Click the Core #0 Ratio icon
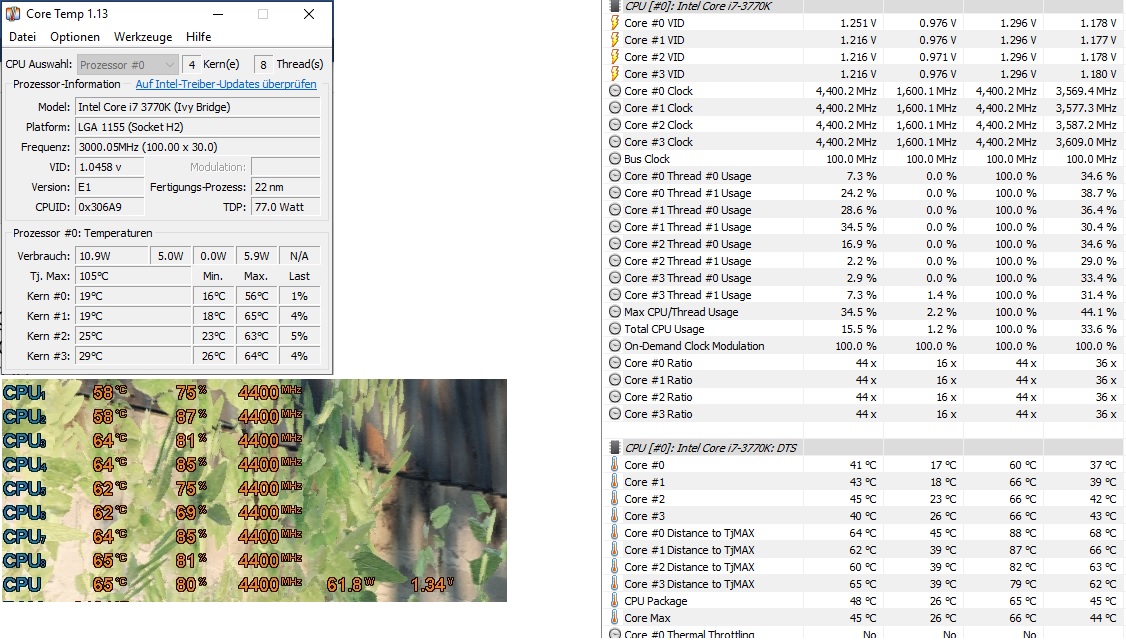The width and height of the screenshot is (1126, 643). click(615, 363)
